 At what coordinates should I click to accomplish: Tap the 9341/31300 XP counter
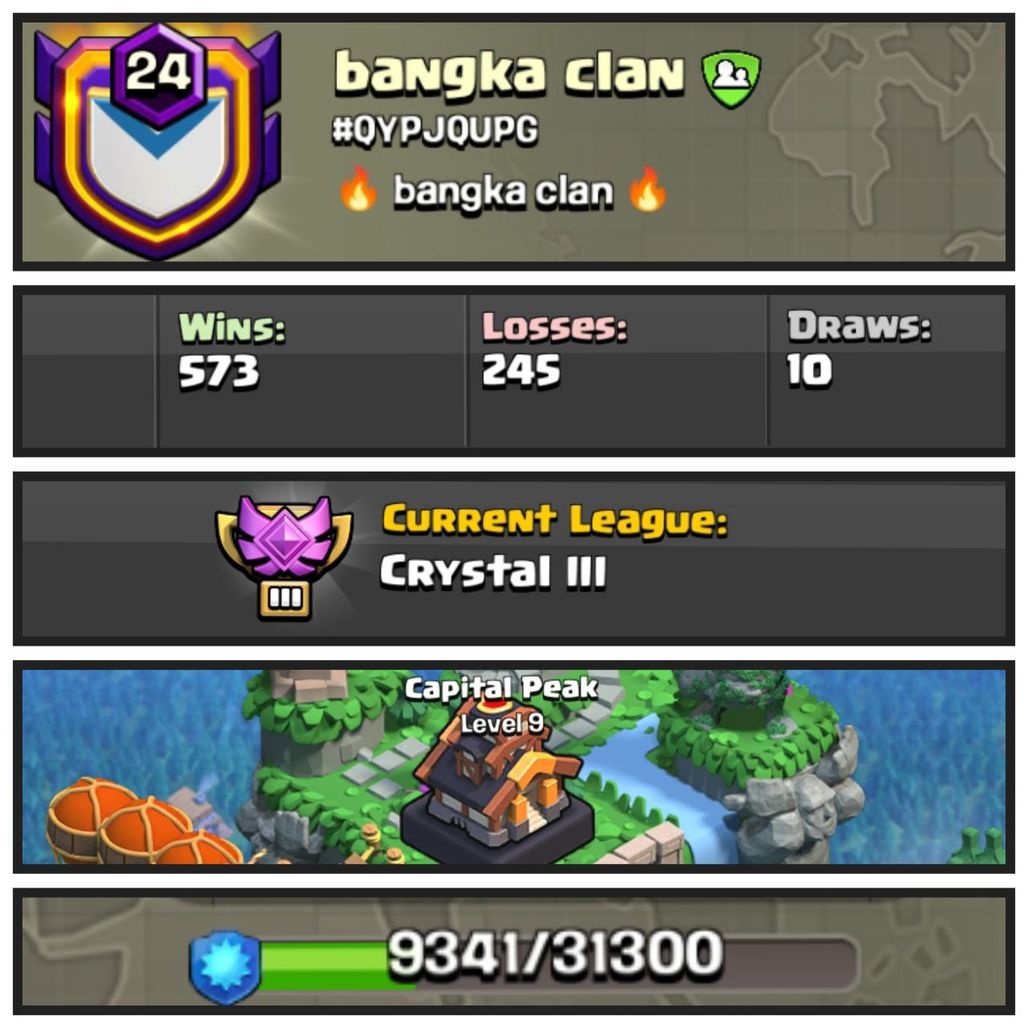(555, 953)
